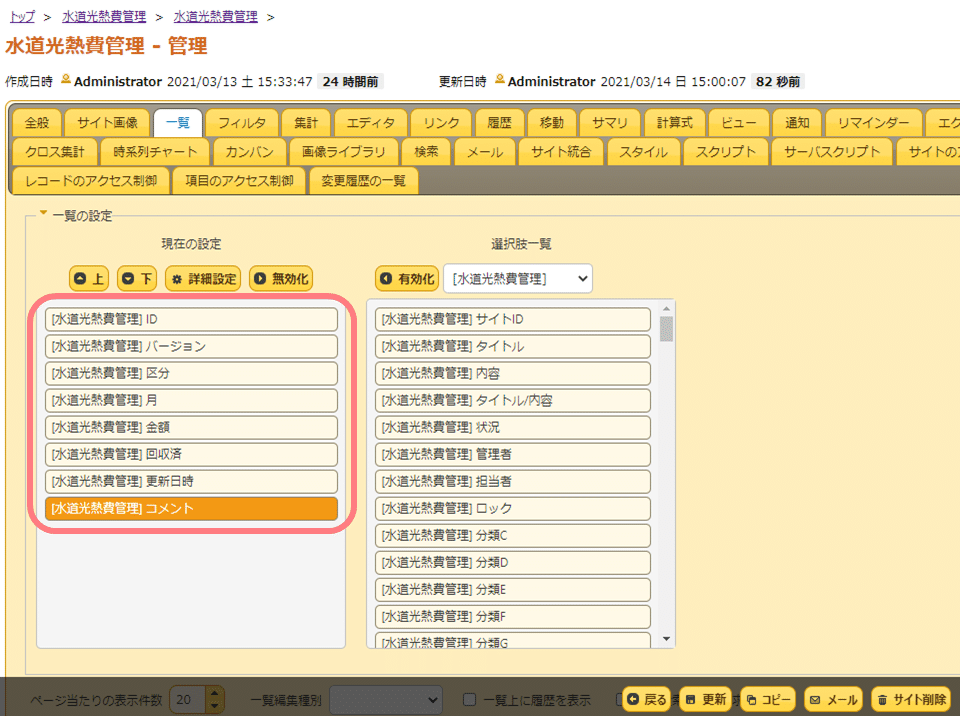The width and height of the screenshot is (960, 716).
Task: Select ロック in the options list
Action: tap(512, 508)
